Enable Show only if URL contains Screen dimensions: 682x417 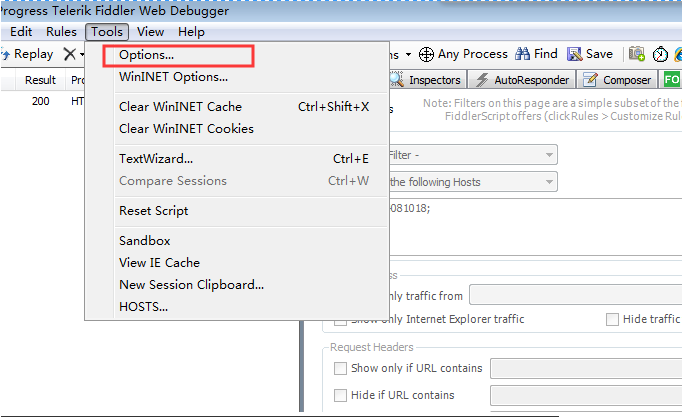click(x=340, y=368)
